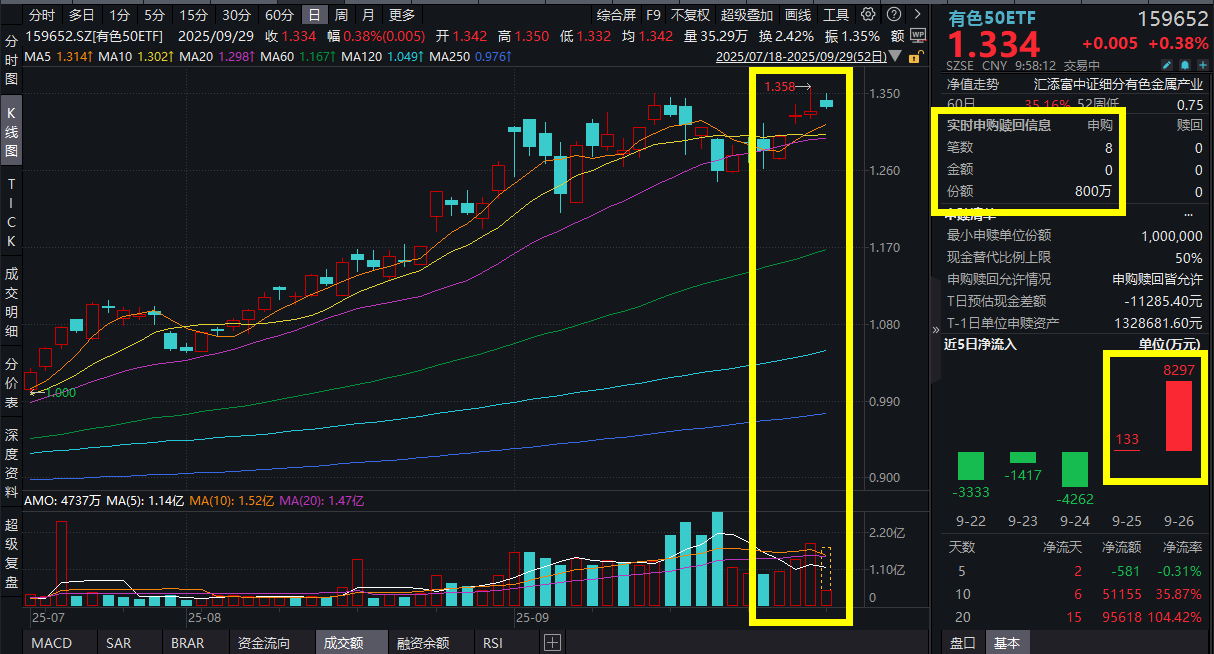Click the settings gear icon in the toolbar
The width and height of the screenshot is (1214, 654).
pyautogui.click(x=868, y=14)
